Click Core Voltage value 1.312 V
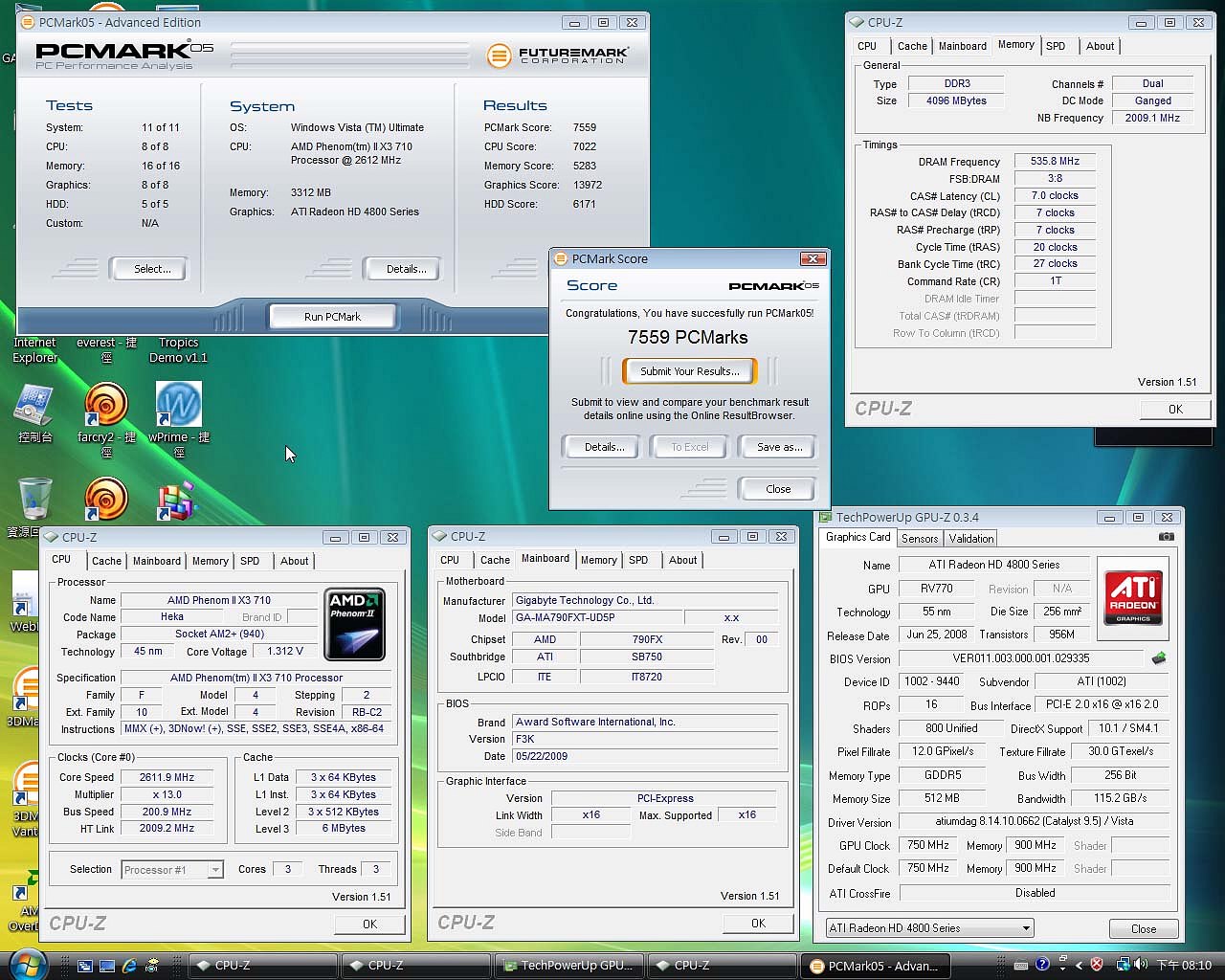Viewport: 1225px width, 980px height. [x=285, y=652]
